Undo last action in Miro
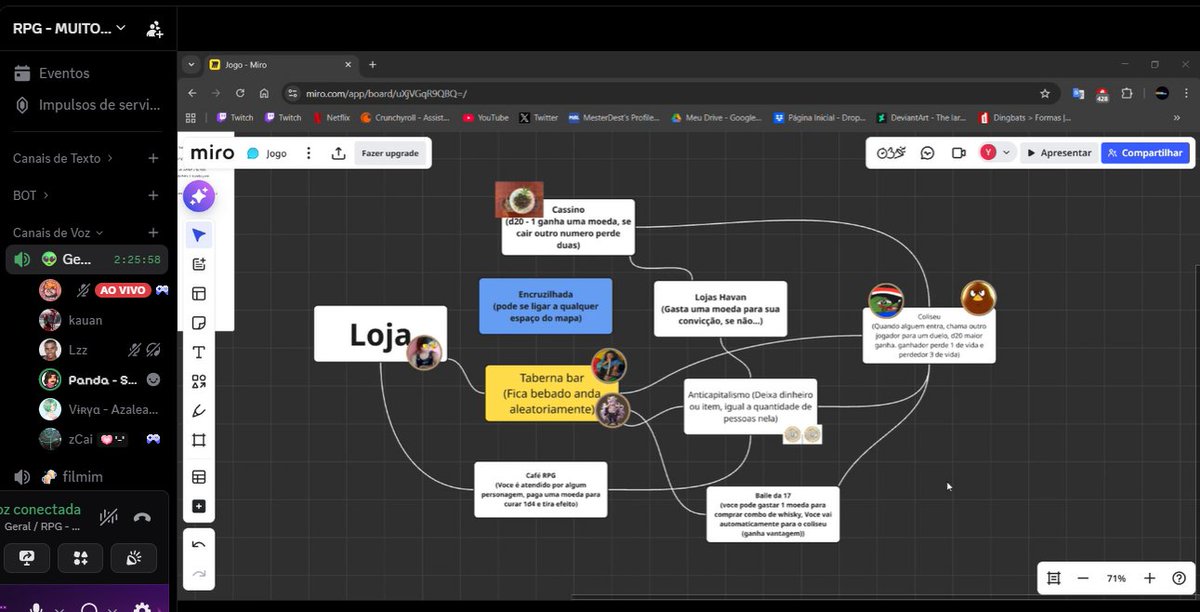1200x612 pixels. (198, 545)
